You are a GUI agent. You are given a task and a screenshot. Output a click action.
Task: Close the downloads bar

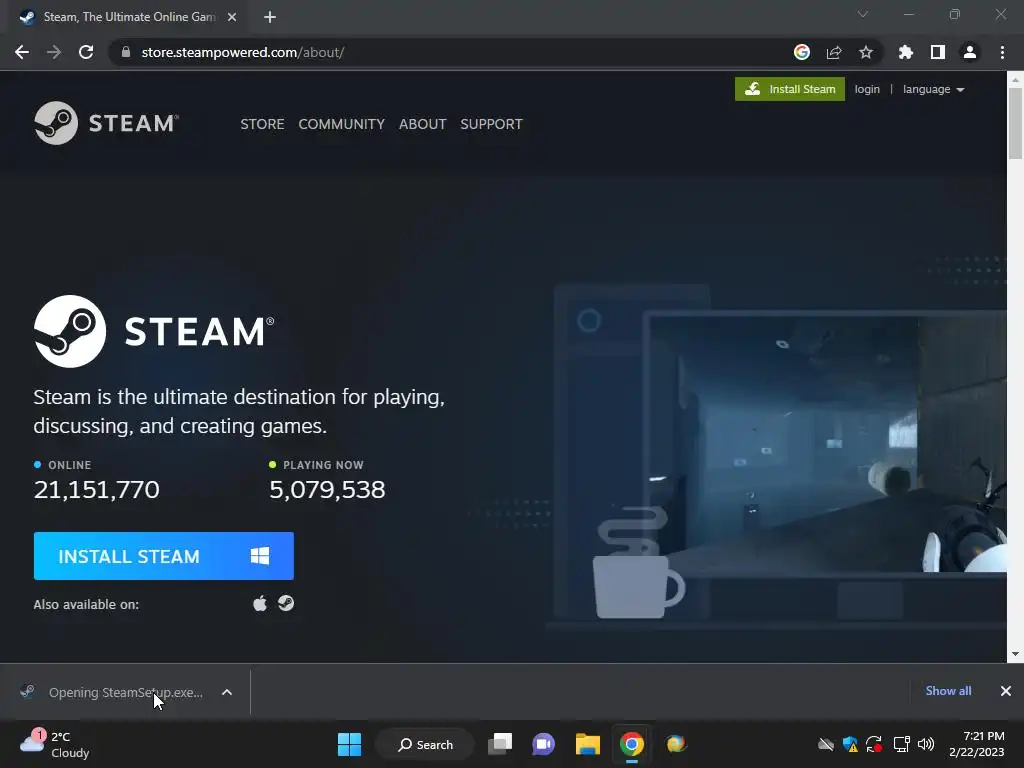click(1006, 691)
